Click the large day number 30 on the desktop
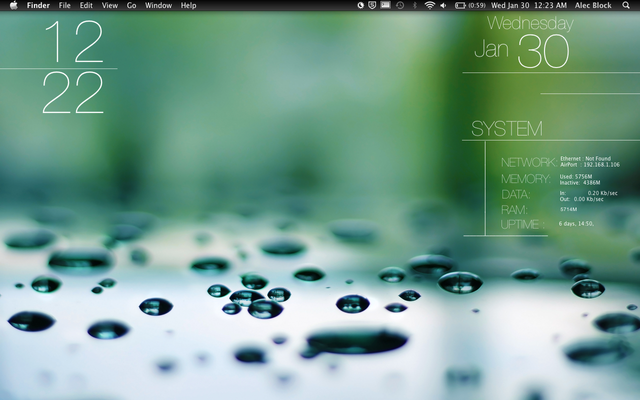640x400 pixels. click(x=543, y=51)
